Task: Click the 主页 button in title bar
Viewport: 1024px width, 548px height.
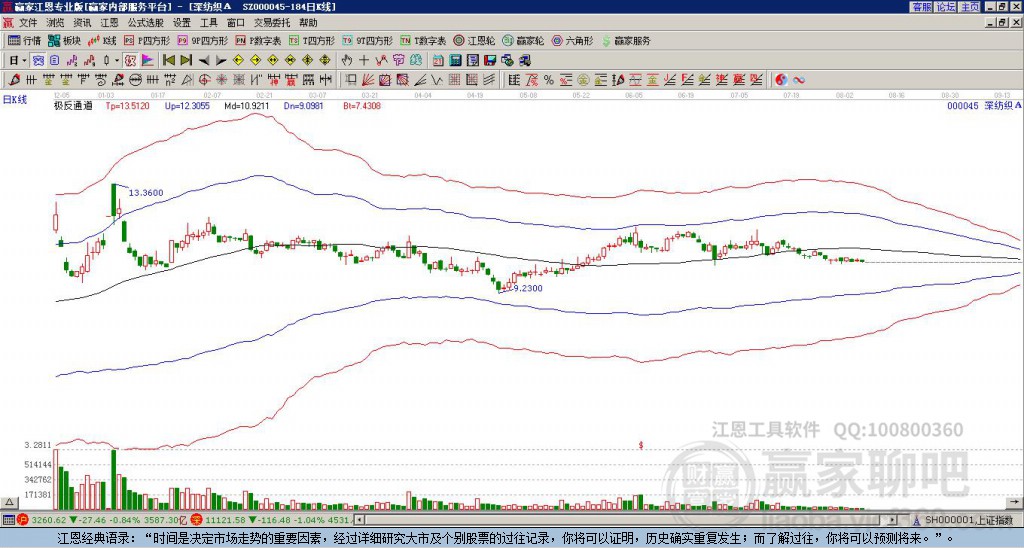Action: (x=969, y=7)
